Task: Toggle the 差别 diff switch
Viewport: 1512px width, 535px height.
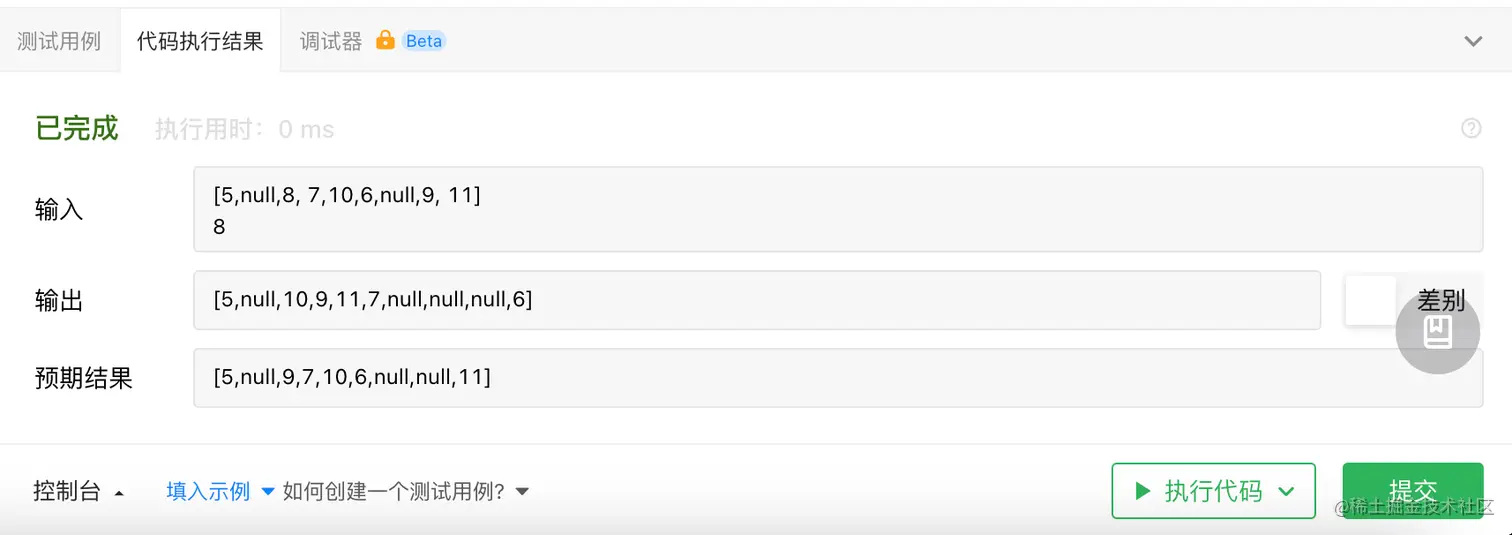Action: point(1371,300)
